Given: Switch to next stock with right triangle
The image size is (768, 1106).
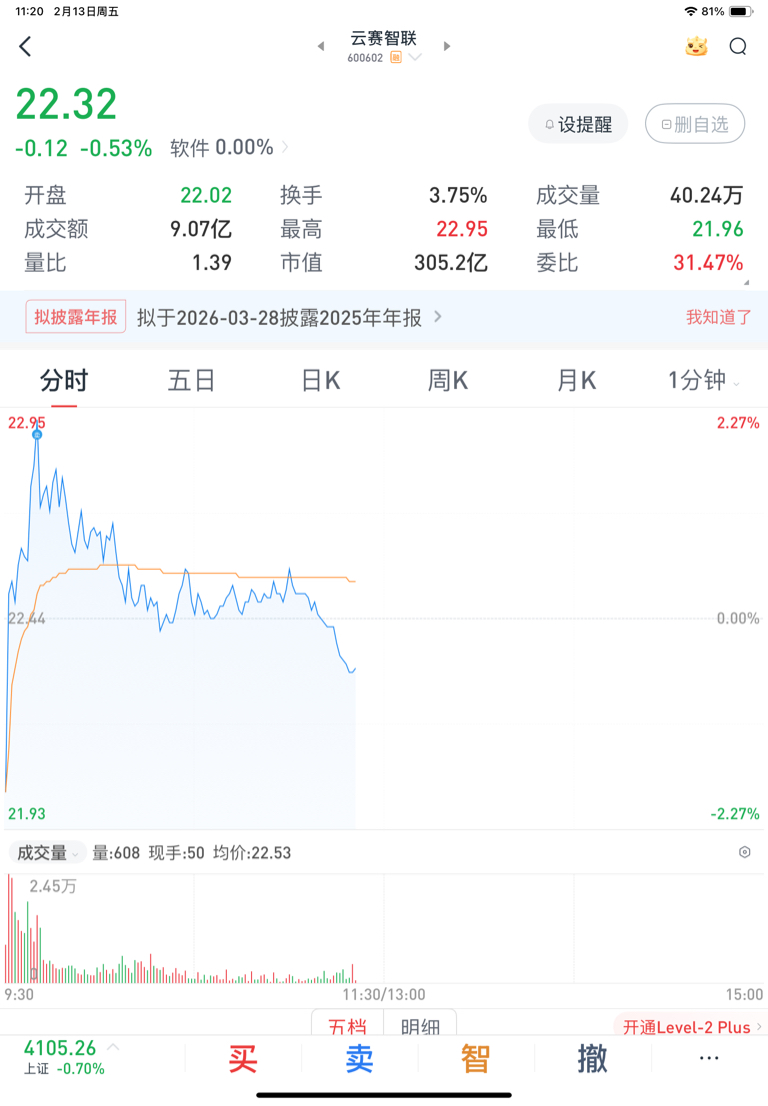Looking at the screenshot, I should point(446,46).
